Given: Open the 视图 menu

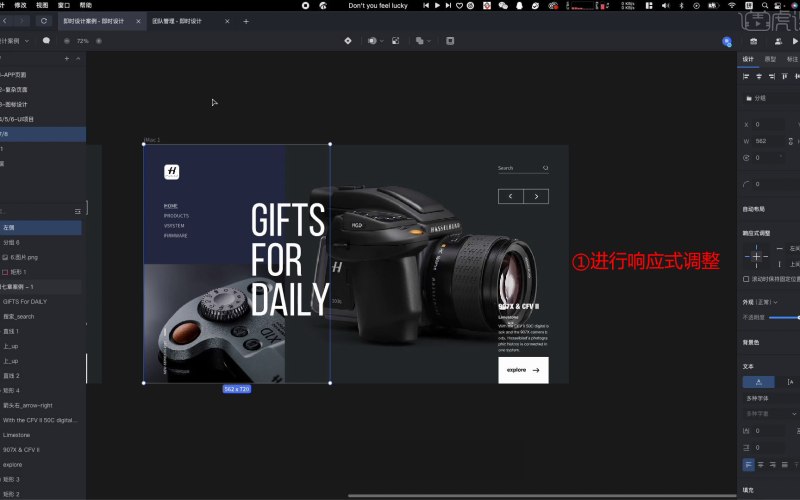Looking at the screenshot, I should pyautogui.click(x=42, y=6).
